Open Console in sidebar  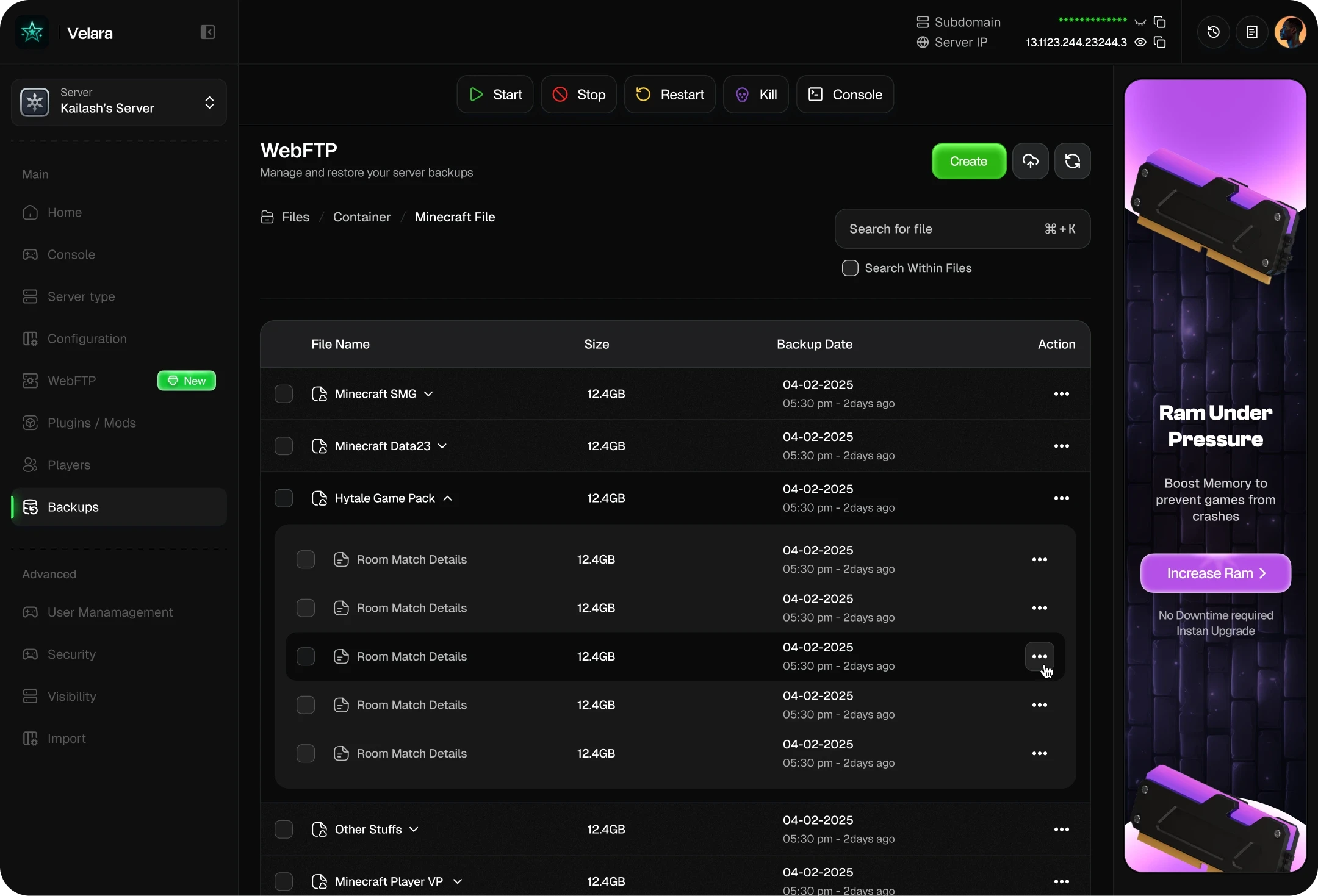tap(119, 254)
